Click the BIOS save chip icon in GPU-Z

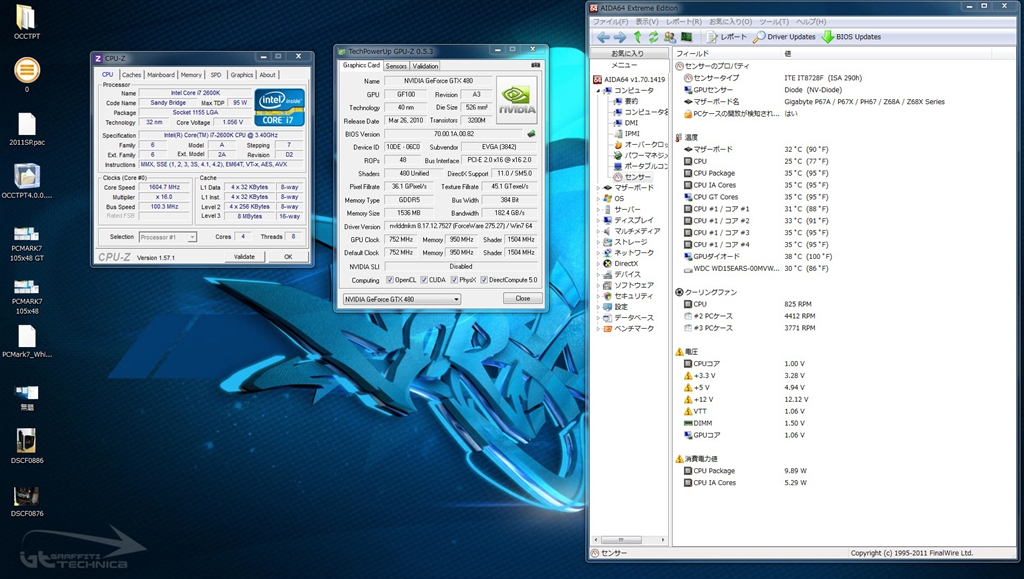(x=532, y=133)
